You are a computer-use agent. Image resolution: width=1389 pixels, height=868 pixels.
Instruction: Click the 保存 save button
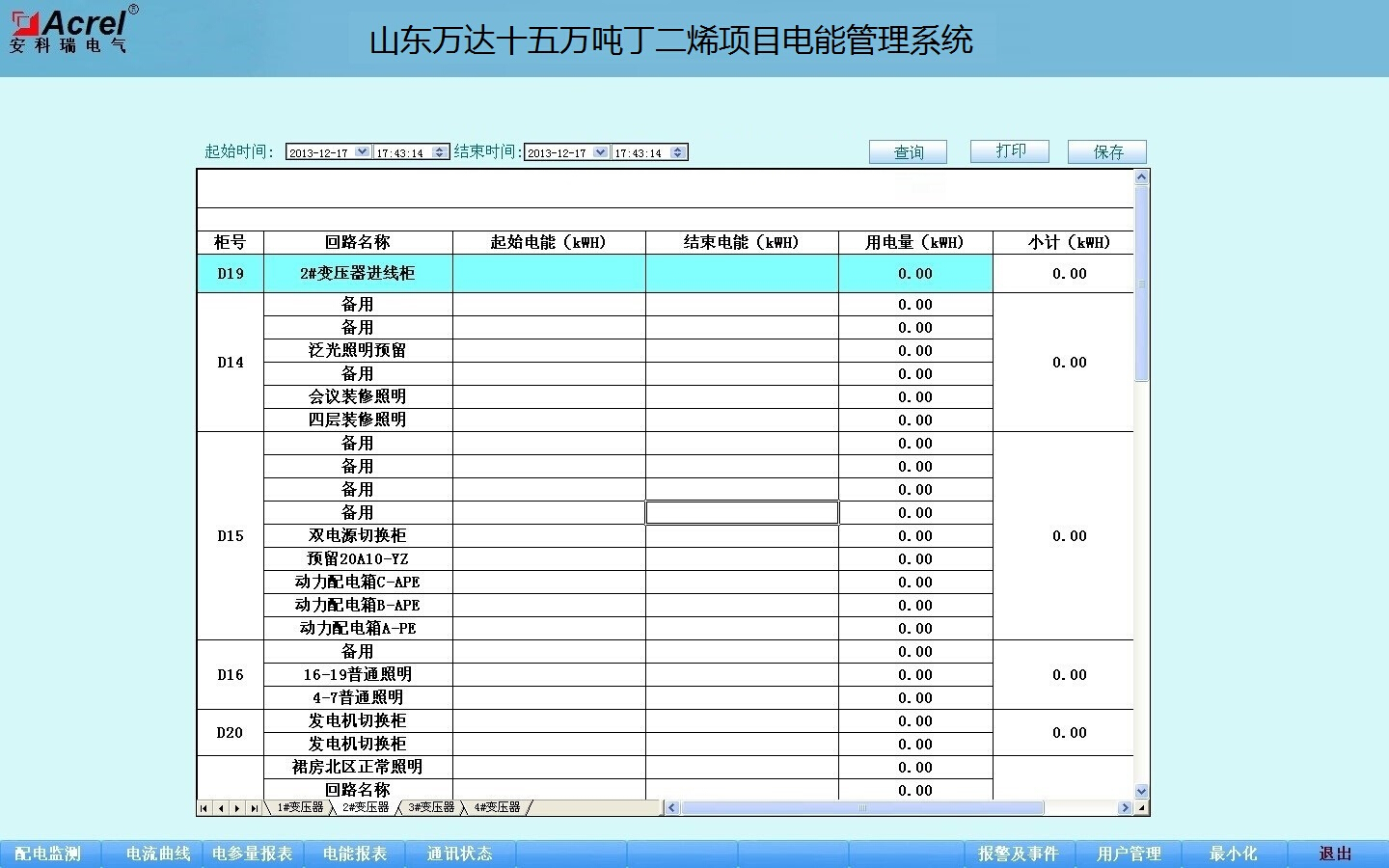(1107, 152)
